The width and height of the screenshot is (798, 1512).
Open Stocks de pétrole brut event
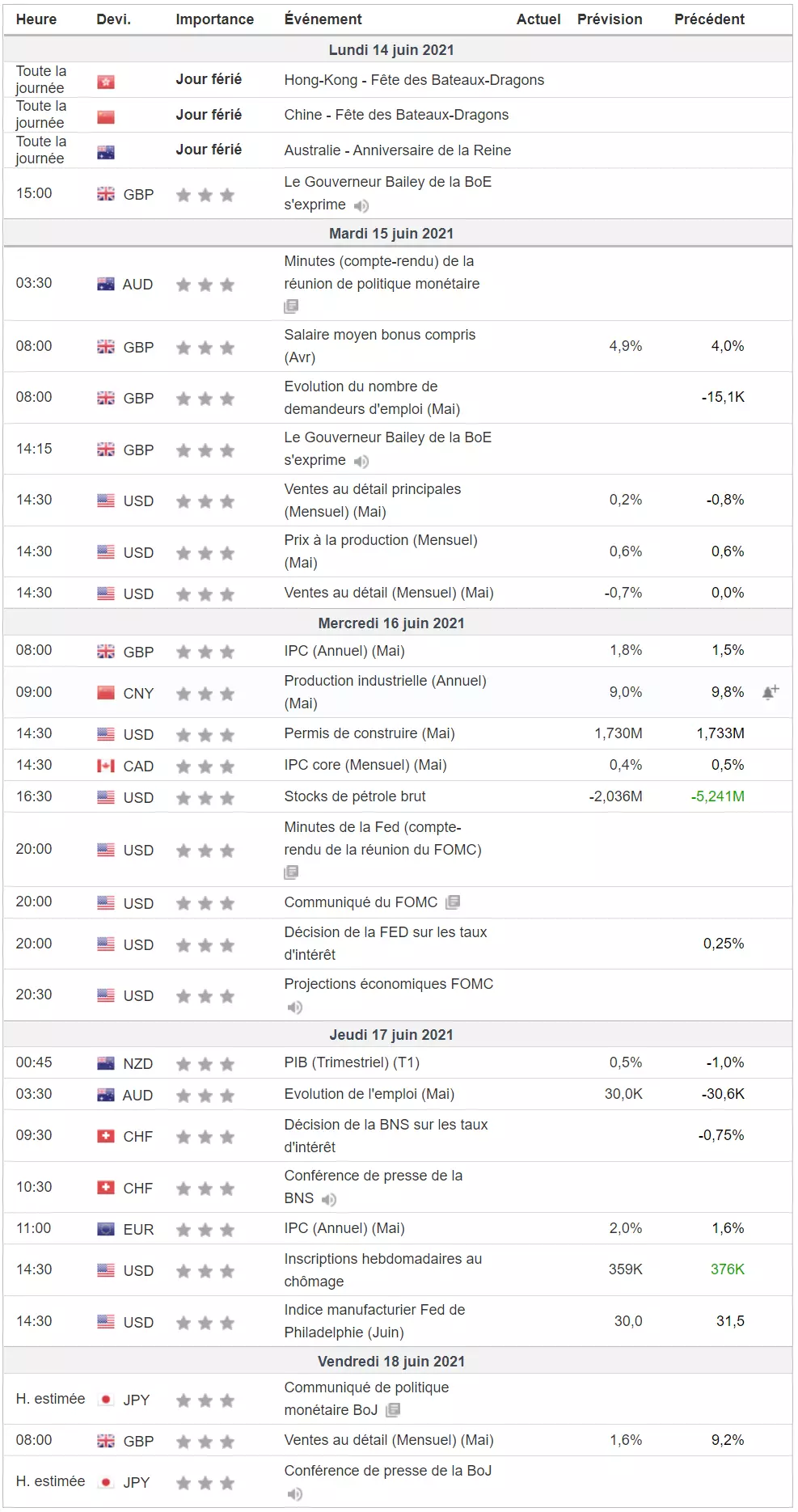tap(355, 796)
